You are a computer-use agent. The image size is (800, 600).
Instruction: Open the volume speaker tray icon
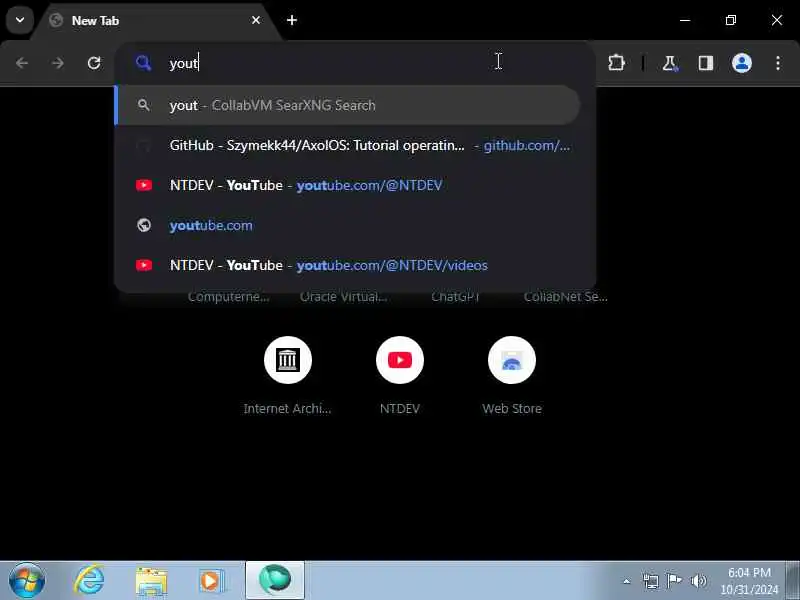(x=698, y=581)
